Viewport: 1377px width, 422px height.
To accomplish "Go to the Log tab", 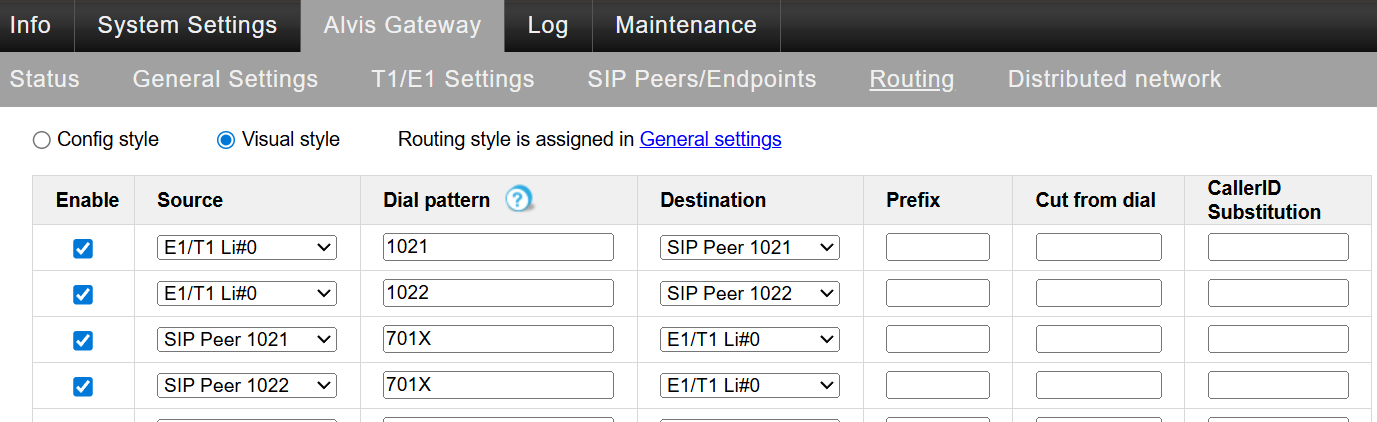I will tap(547, 26).
